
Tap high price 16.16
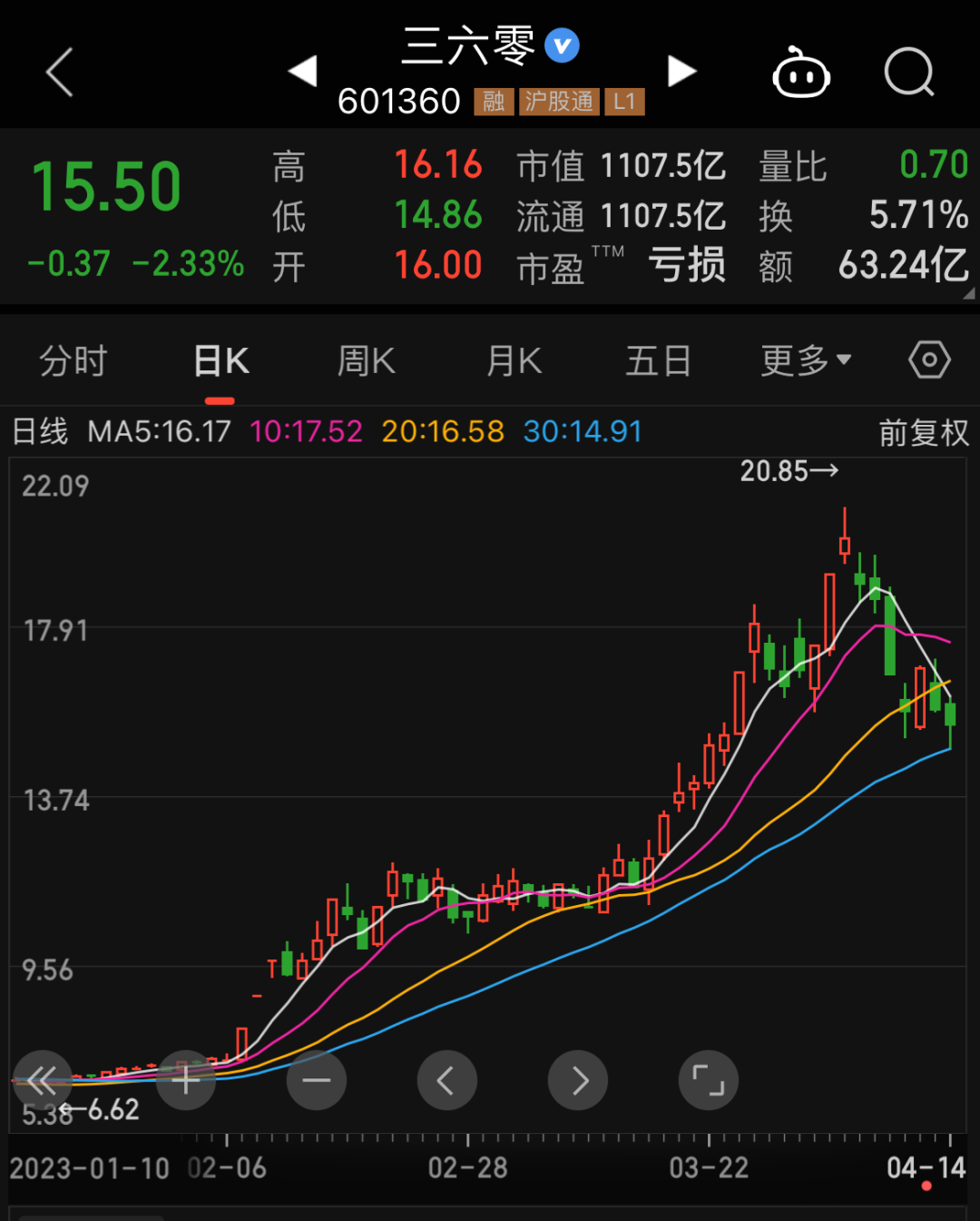click(438, 165)
